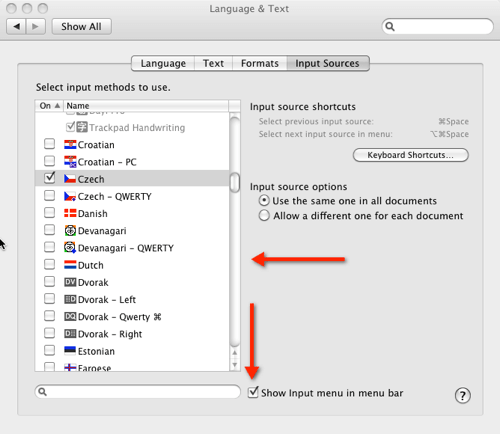Click the System Preferences search field

(x=437, y=26)
